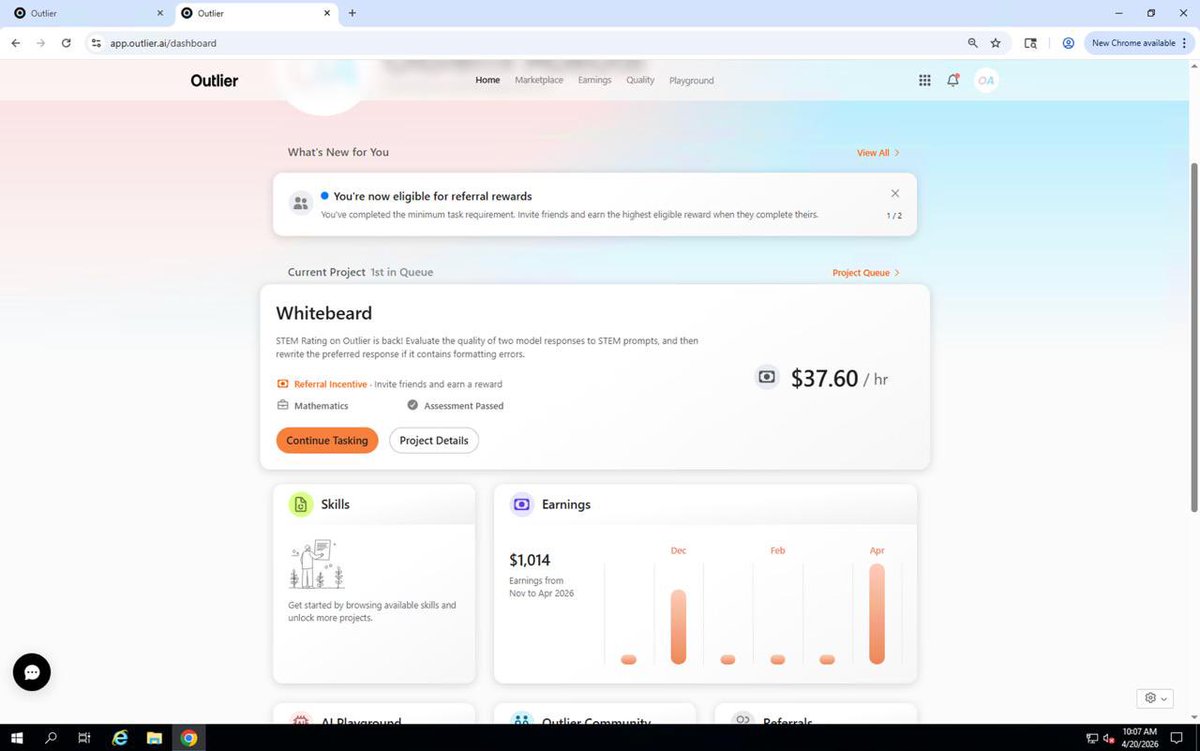The height and width of the screenshot is (751, 1200).
Task: Click the Whitebeard project title
Action: (x=324, y=313)
